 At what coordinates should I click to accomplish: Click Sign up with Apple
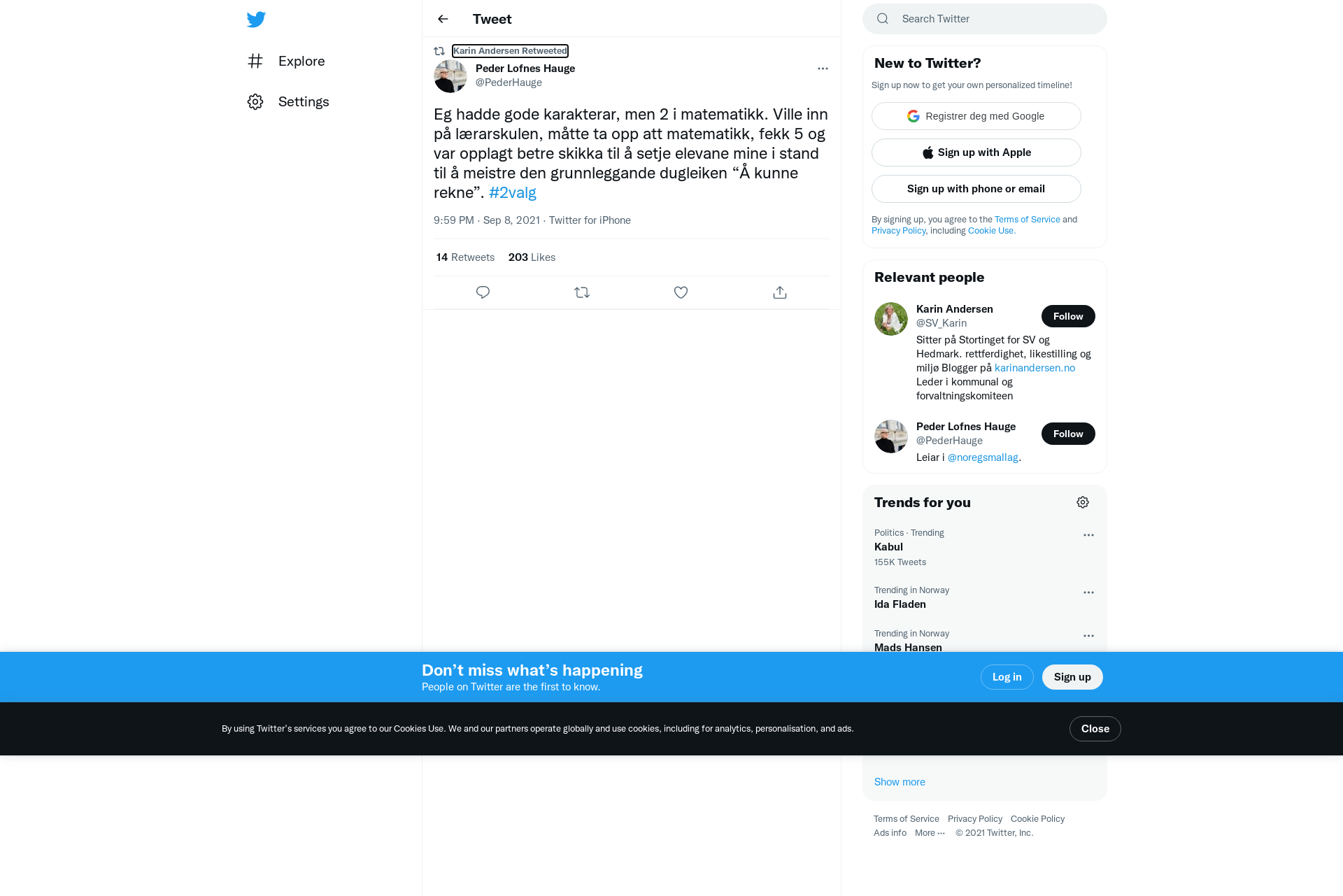[x=976, y=152]
